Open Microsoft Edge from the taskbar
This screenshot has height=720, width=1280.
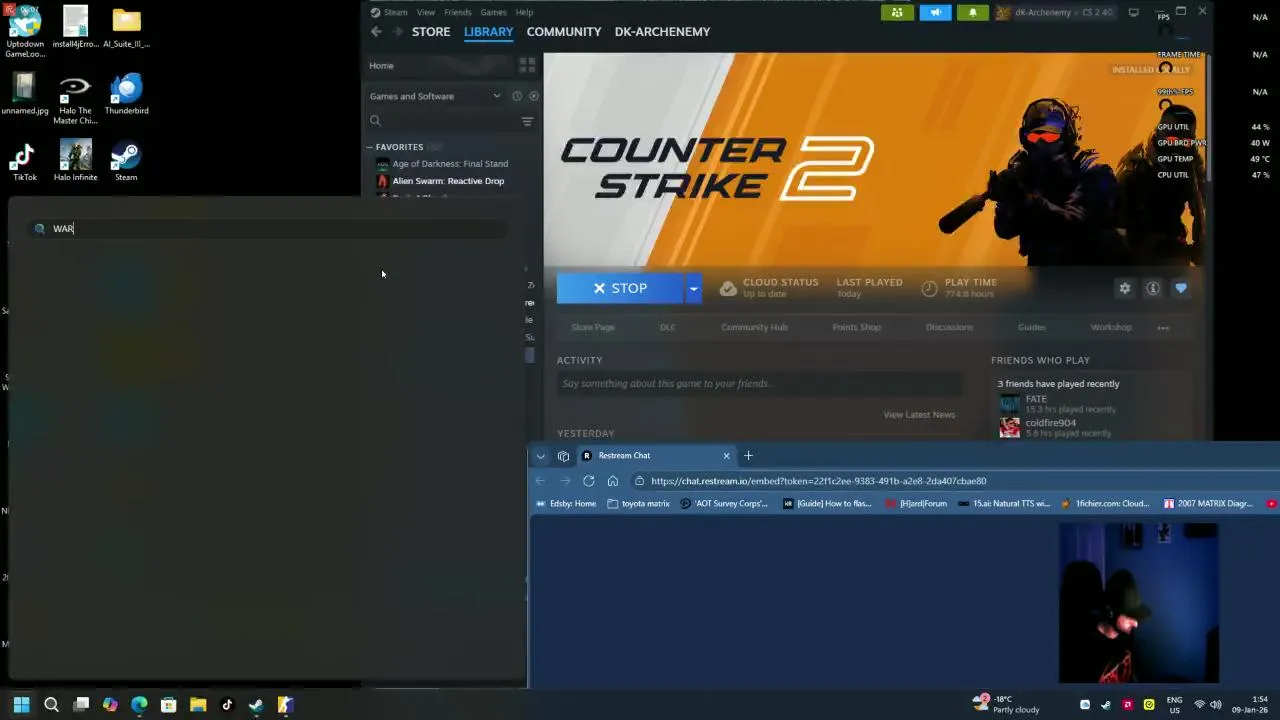click(139, 704)
